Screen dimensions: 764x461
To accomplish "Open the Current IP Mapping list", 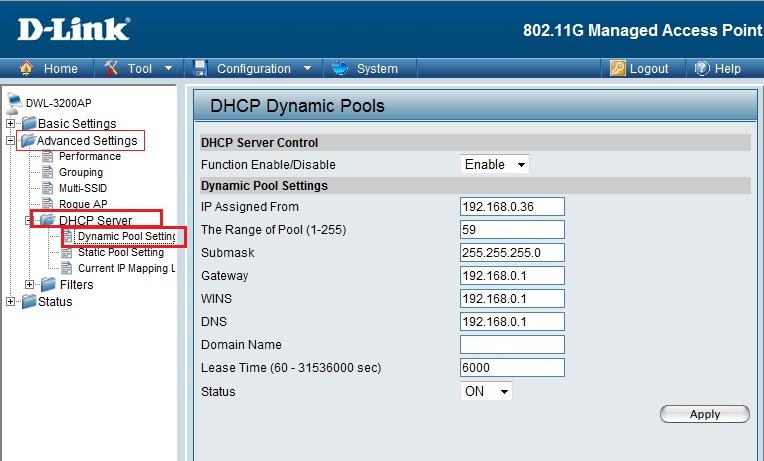I will point(126,268).
